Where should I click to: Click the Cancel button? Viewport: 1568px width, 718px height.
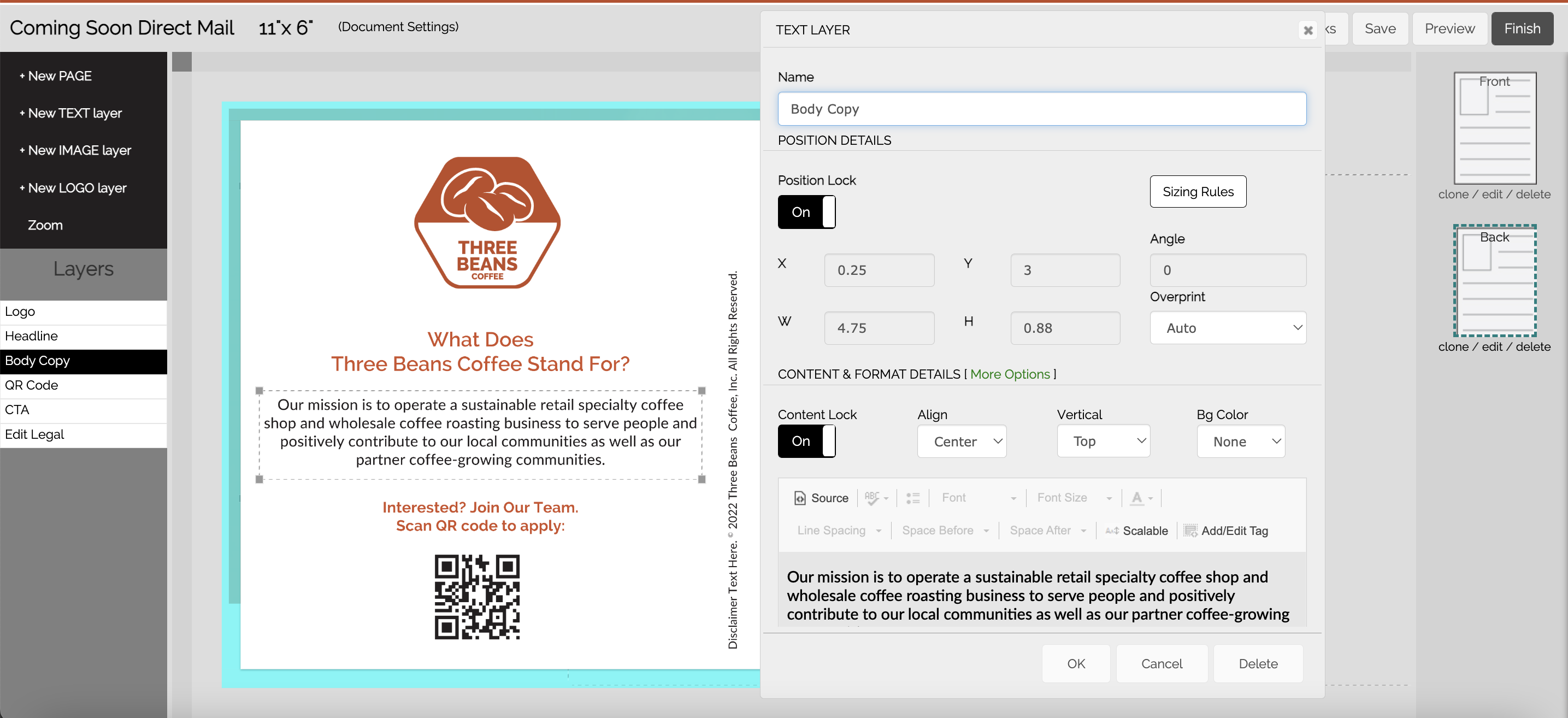click(1162, 663)
